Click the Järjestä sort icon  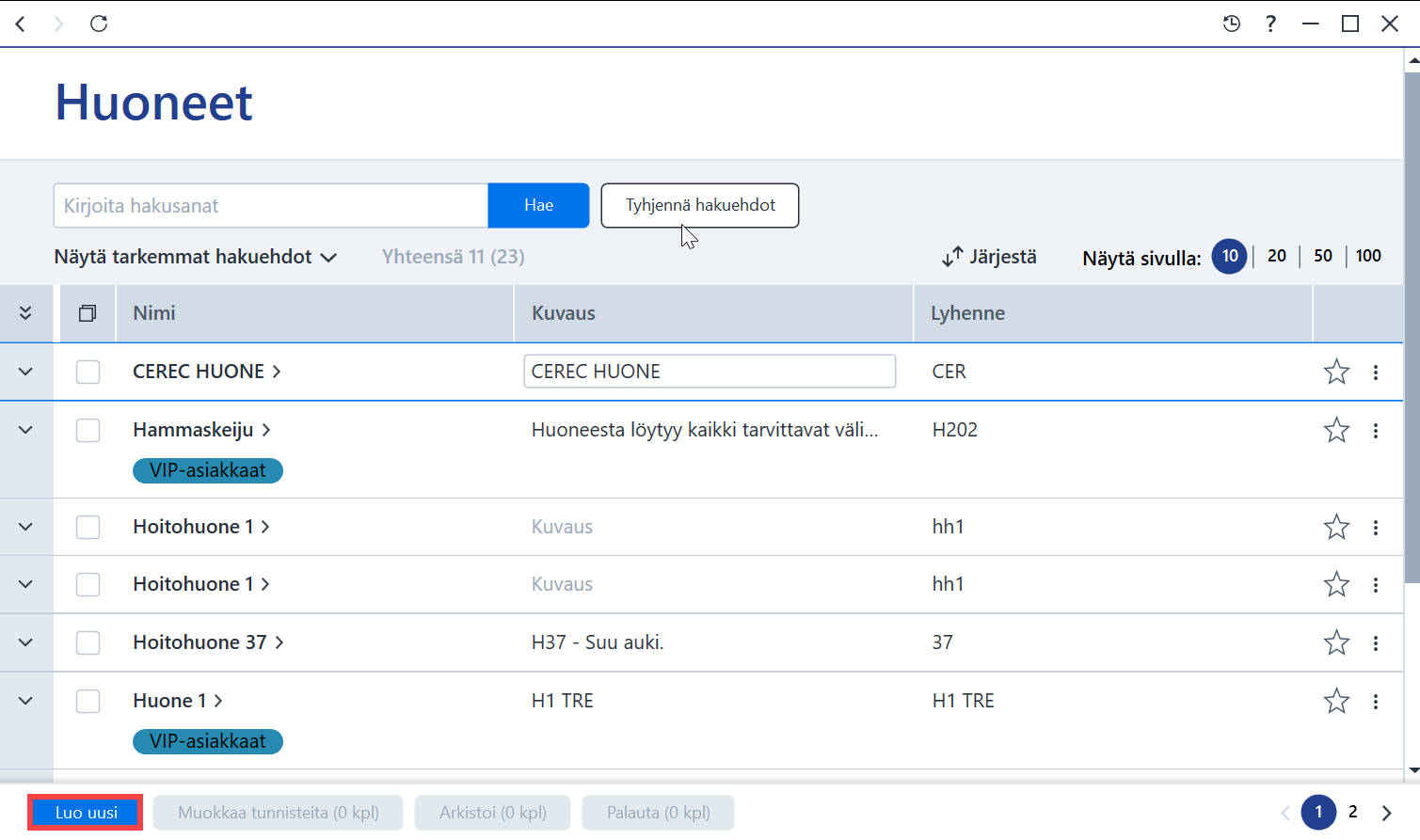pyautogui.click(x=952, y=257)
